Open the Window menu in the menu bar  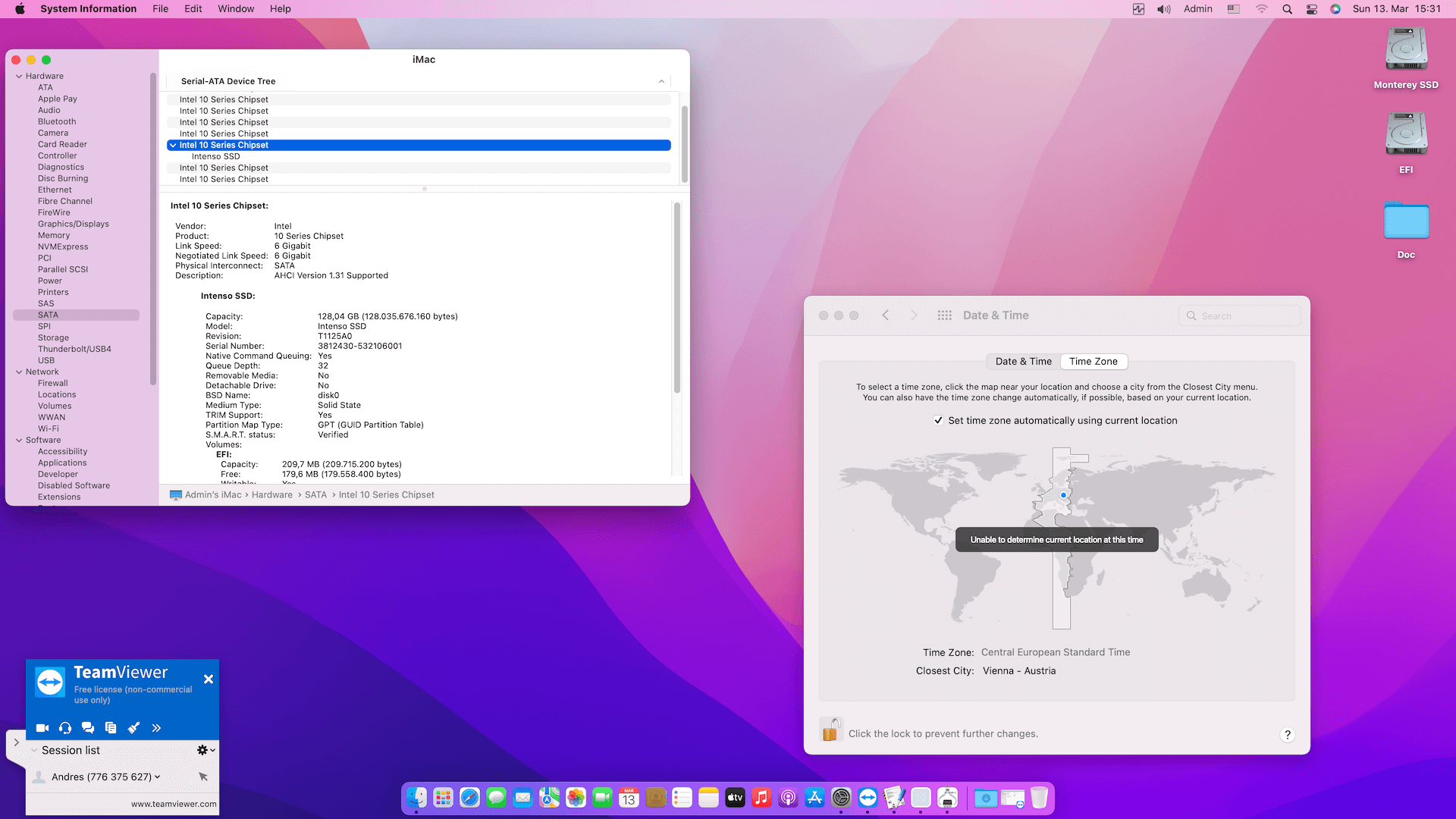click(x=236, y=8)
